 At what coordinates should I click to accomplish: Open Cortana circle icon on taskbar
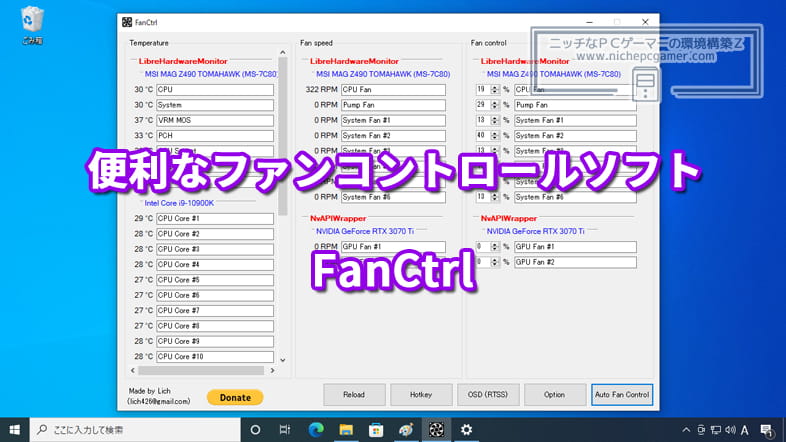click(255, 429)
